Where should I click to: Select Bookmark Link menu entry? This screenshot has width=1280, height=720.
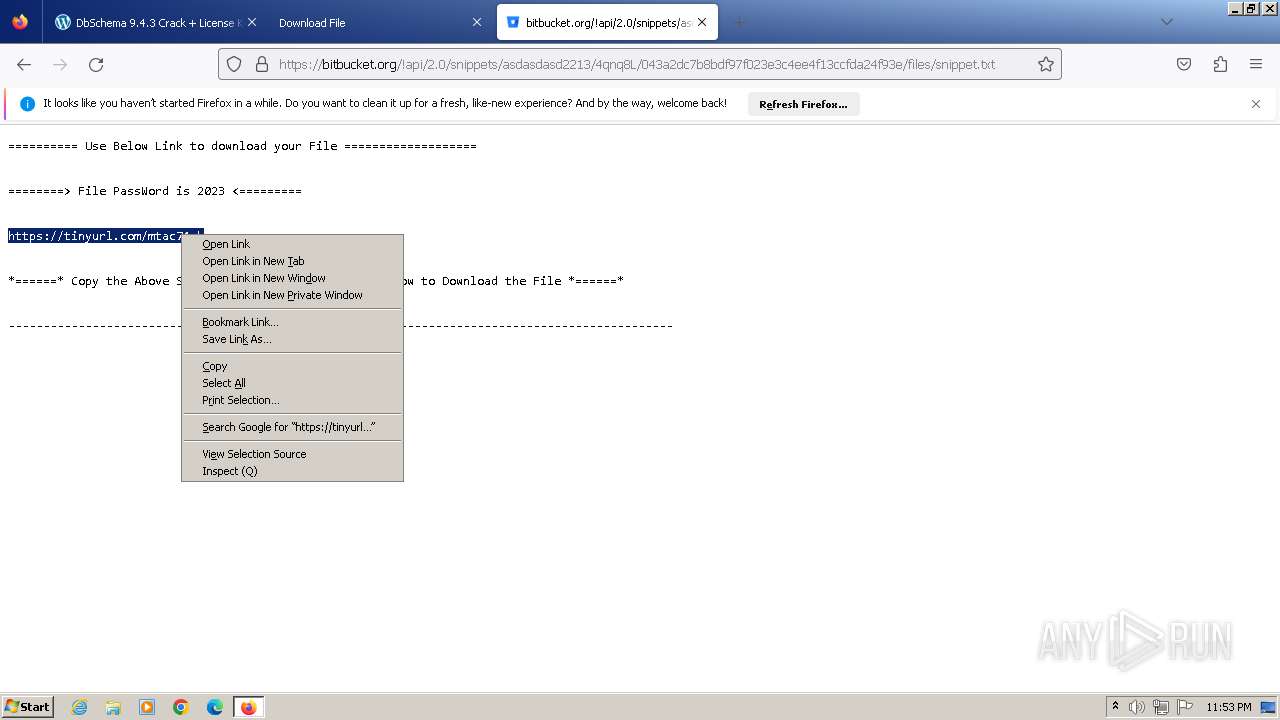(292, 322)
